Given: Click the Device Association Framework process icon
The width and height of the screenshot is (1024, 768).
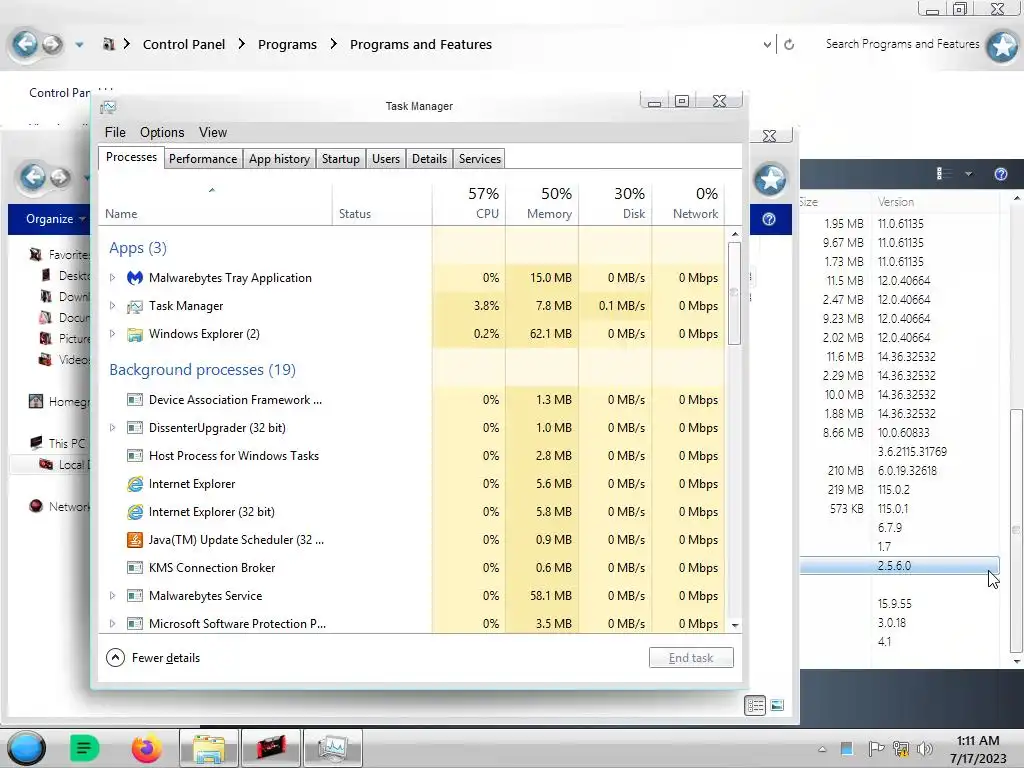Looking at the screenshot, I should (135, 400).
